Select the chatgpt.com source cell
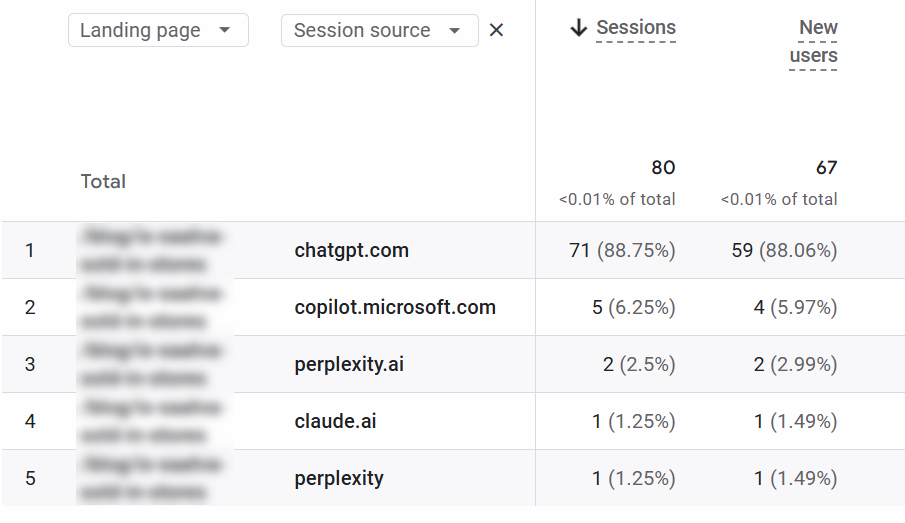 [x=351, y=250]
